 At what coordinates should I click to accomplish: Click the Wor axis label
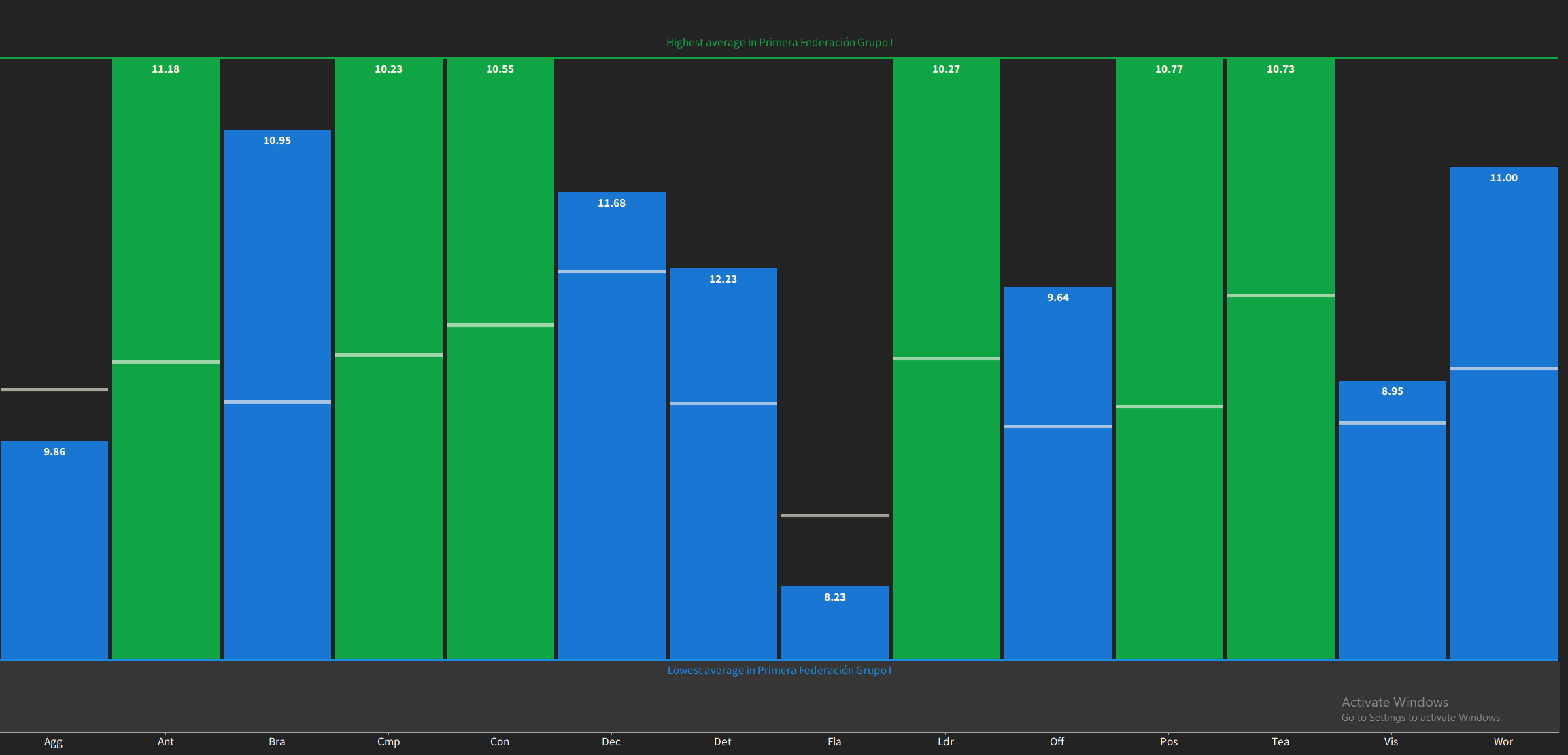tap(1503, 741)
